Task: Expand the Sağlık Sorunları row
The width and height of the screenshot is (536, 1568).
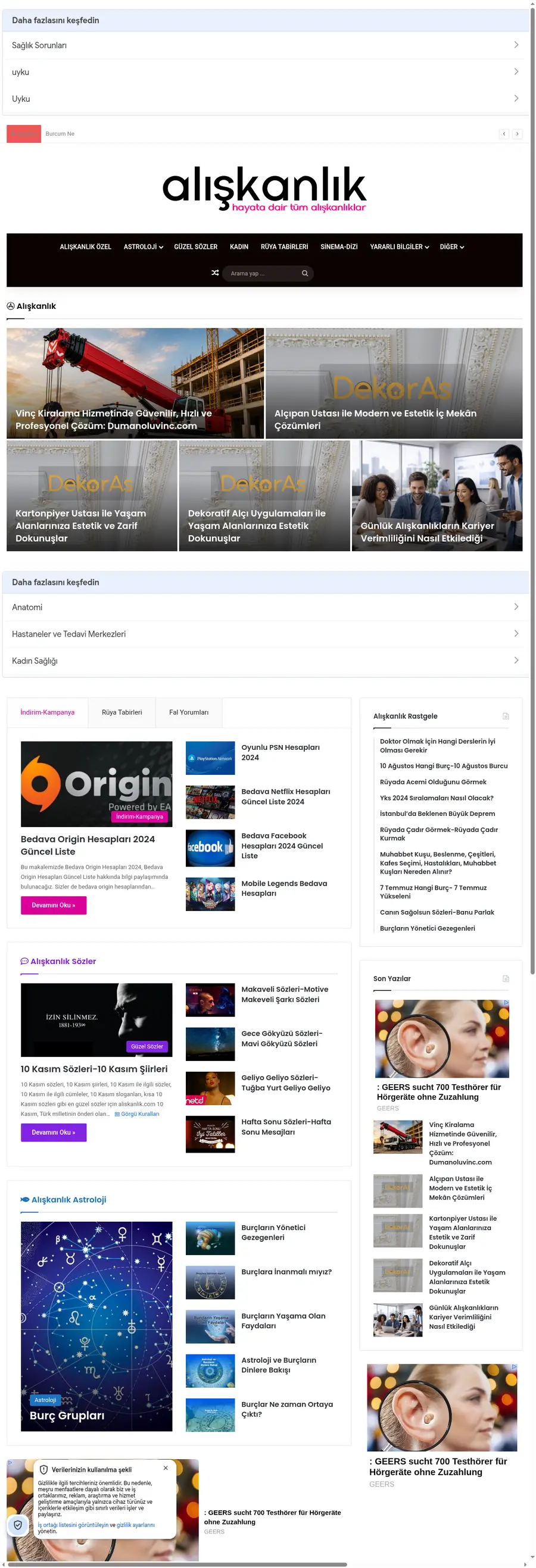Action: 265,45
